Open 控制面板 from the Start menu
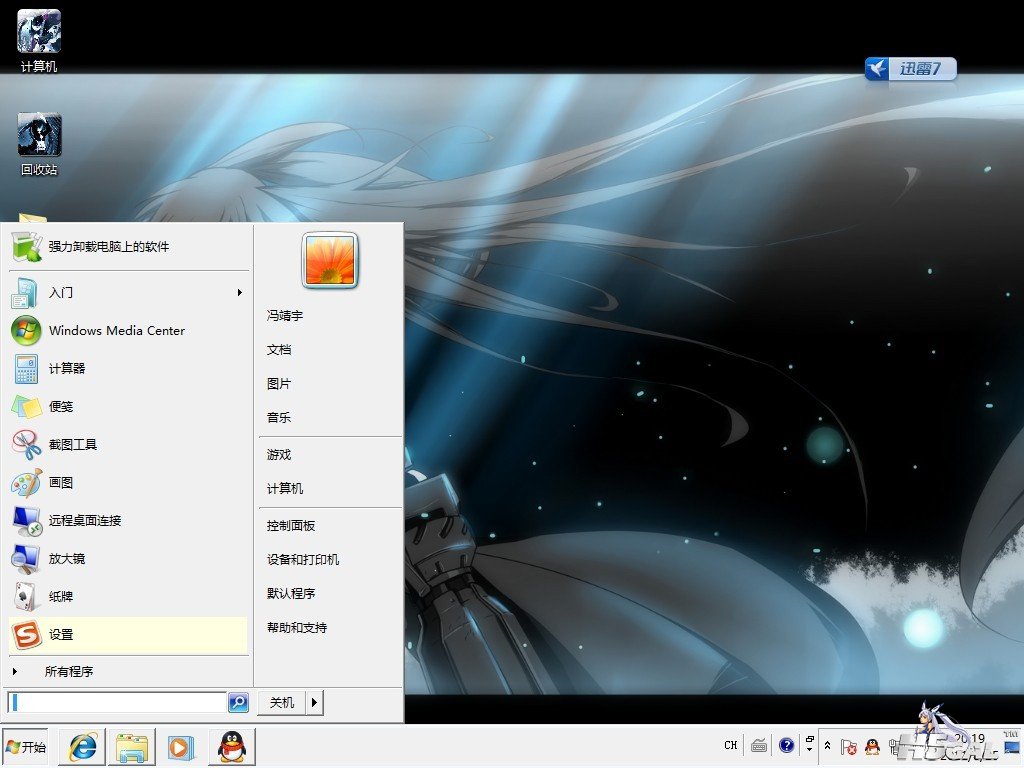The height and width of the screenshot is (768, 1024). (291, 526)
